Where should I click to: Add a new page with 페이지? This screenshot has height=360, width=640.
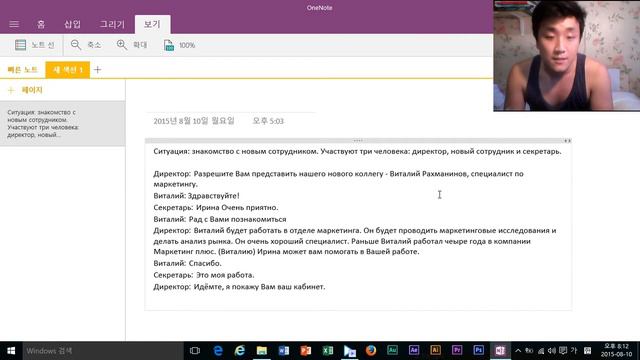click(25, 90)
